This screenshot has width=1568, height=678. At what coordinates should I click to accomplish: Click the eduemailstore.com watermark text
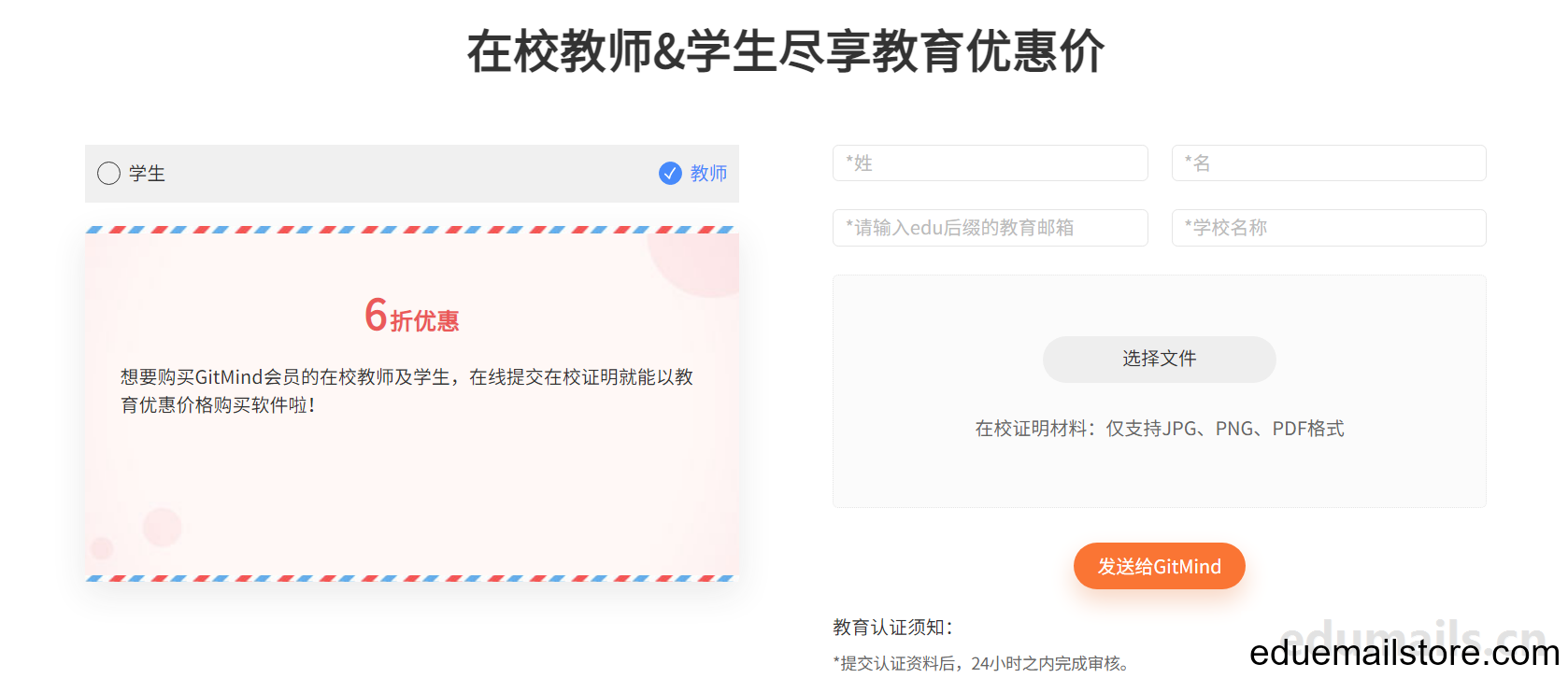tap(1404, 653)
